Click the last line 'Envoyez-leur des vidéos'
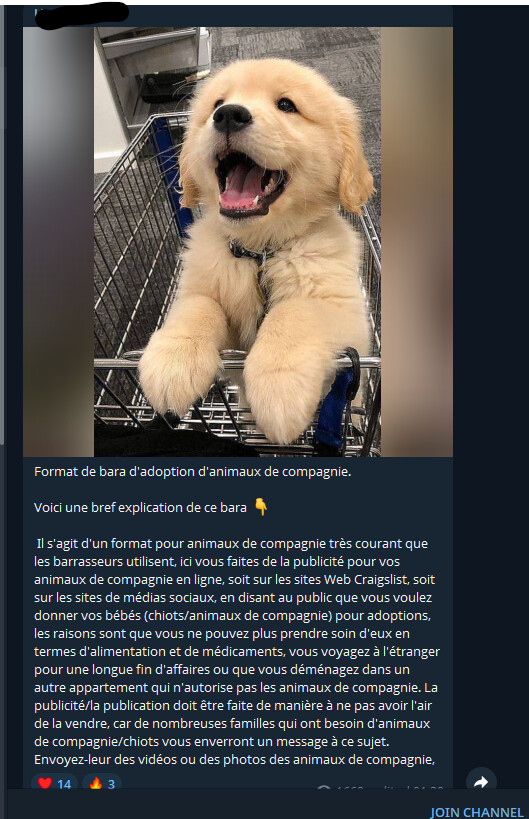 tap(234, 759)
